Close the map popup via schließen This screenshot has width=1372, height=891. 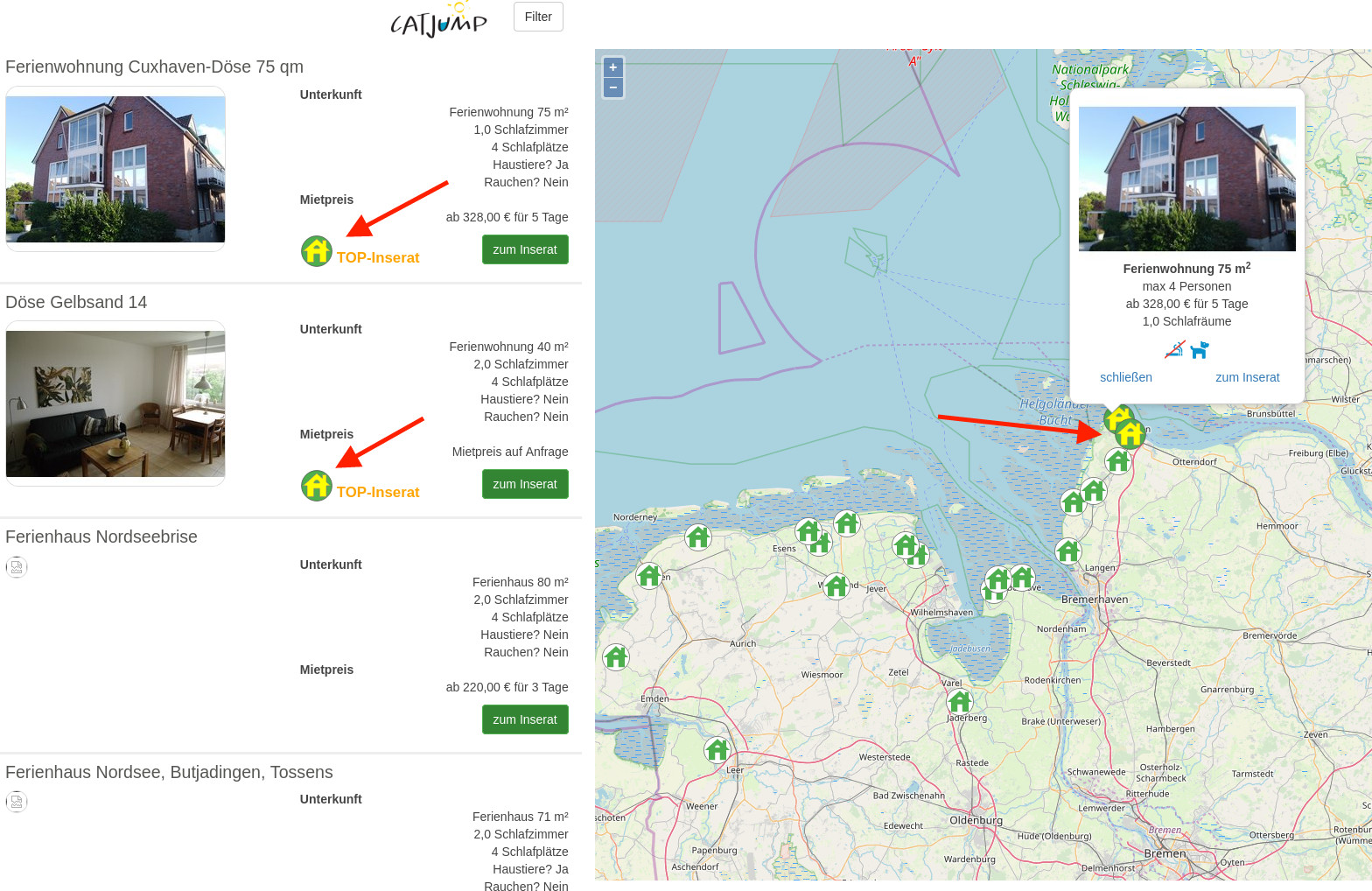[1125, 377]
